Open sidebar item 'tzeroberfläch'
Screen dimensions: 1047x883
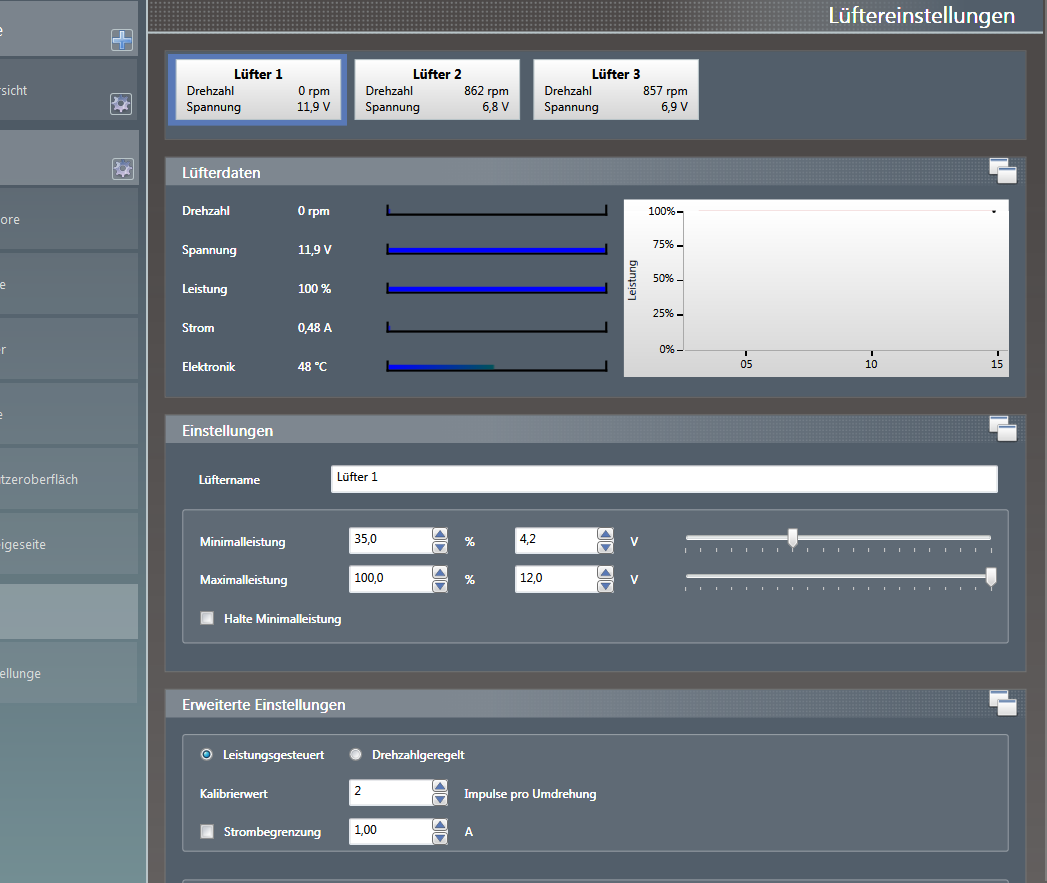[68, 479]
